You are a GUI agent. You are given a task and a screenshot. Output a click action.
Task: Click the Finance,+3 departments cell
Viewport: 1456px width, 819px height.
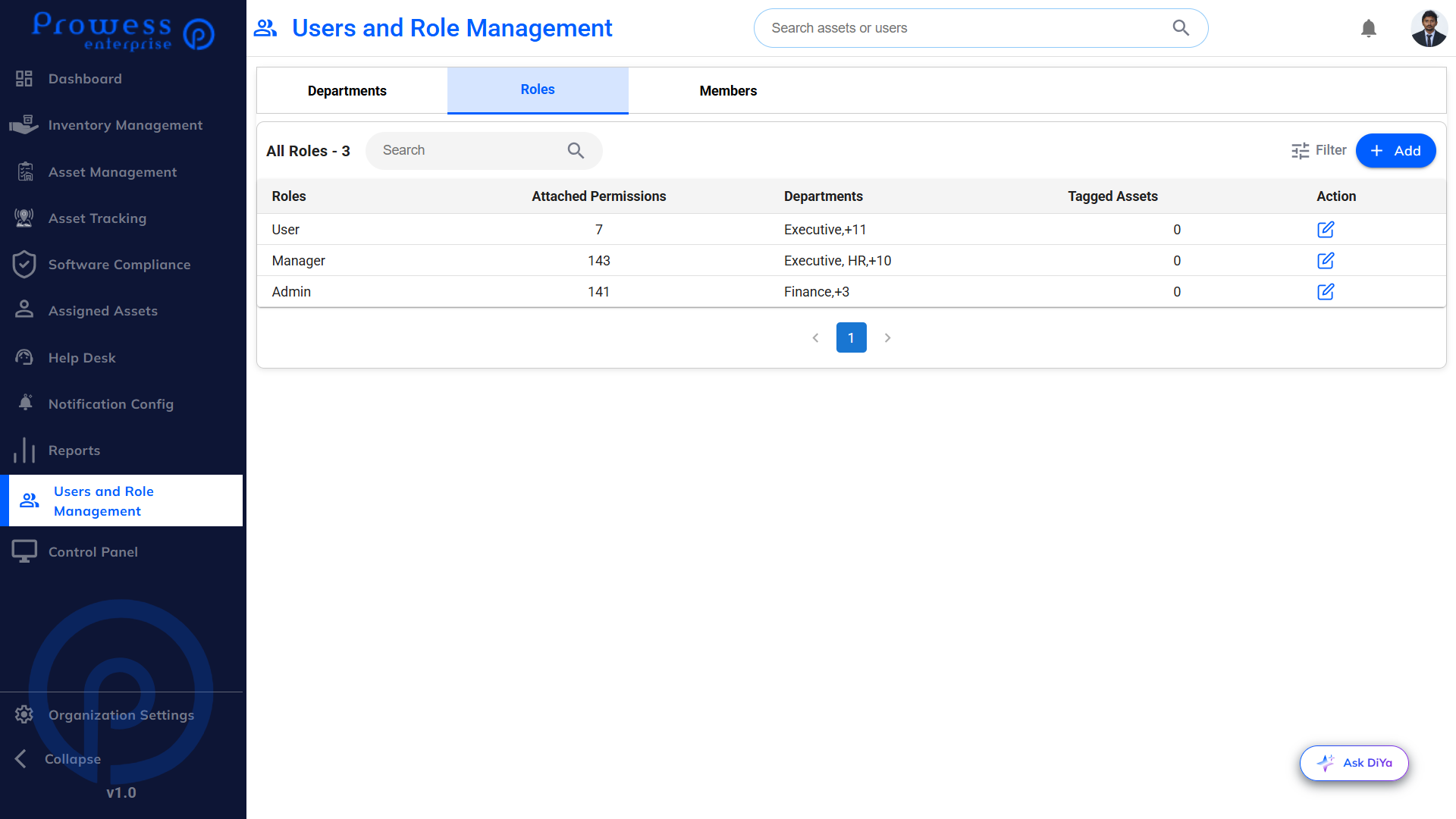[816, 292]
